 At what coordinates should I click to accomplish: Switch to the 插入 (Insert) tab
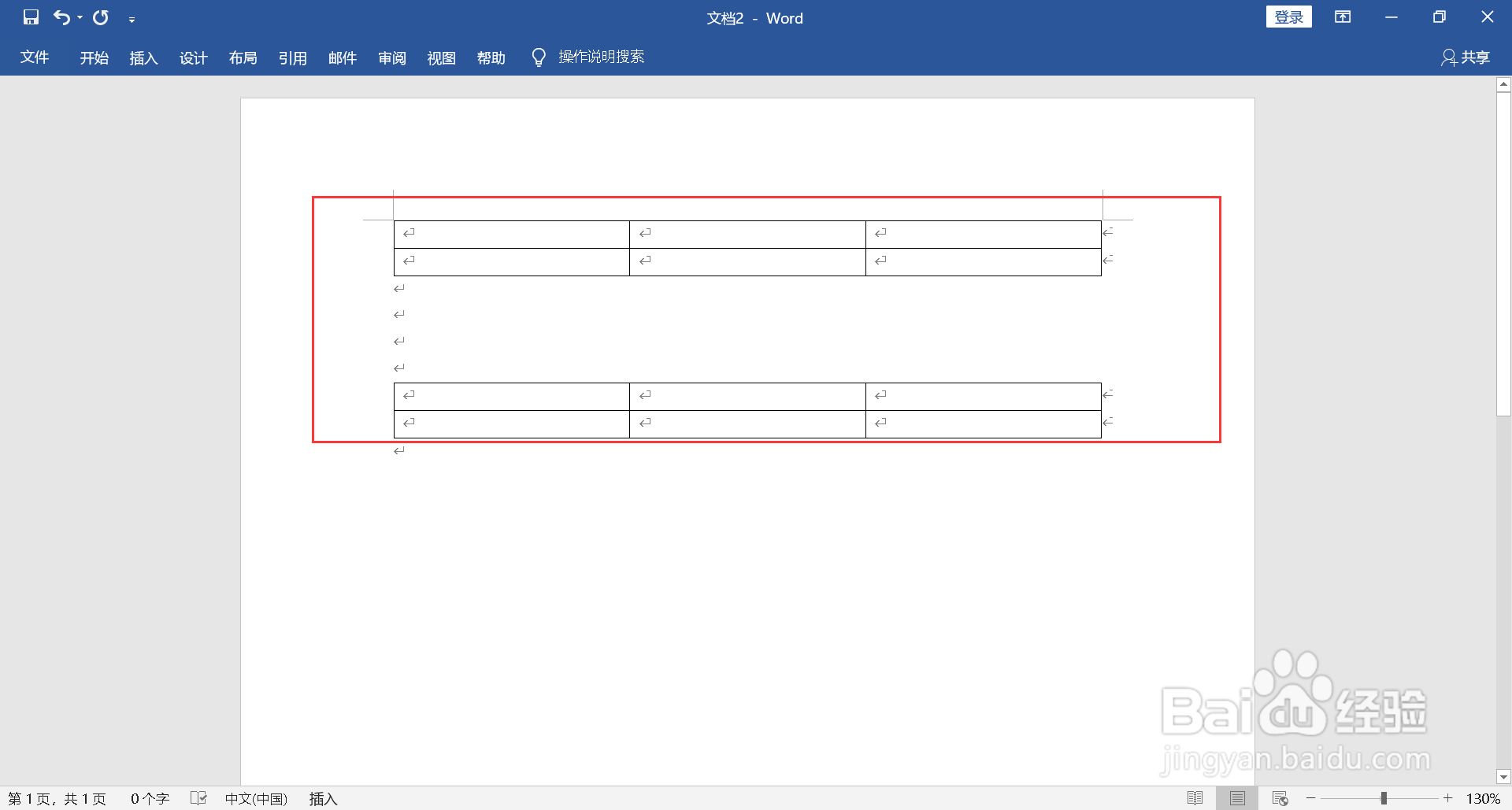[144, 57]
